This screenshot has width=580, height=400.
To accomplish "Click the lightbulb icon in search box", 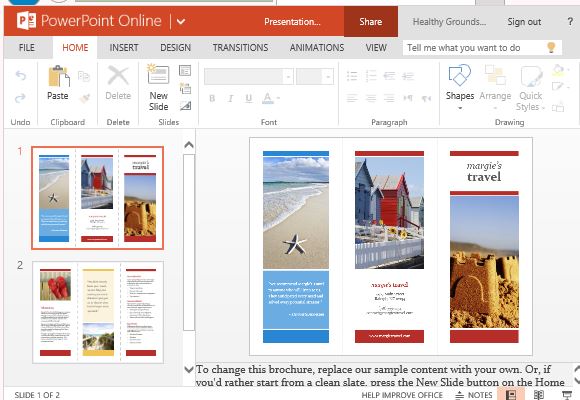I will (x=551, y=47).
